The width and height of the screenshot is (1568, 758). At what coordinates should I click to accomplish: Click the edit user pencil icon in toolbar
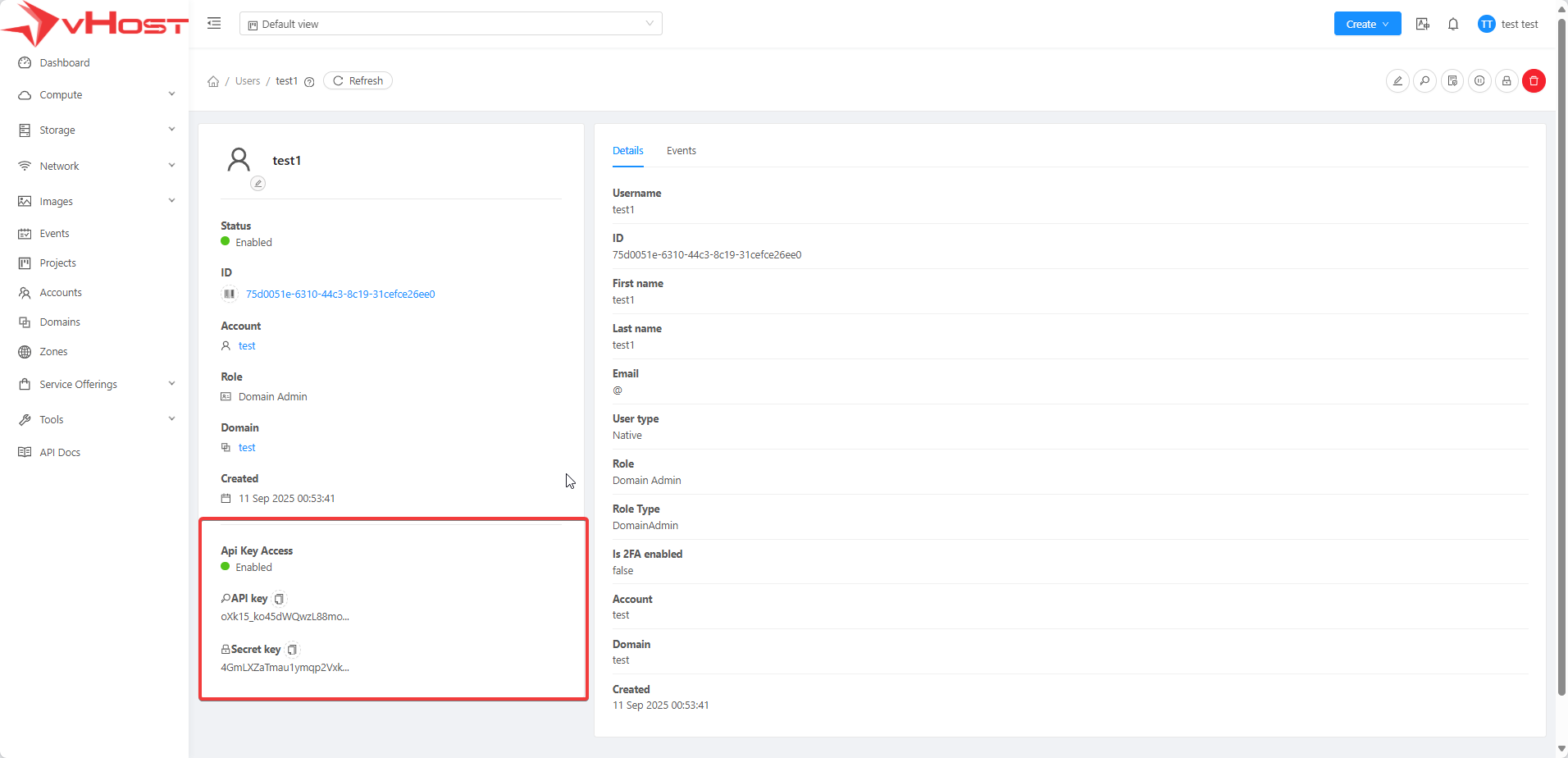coord(1397,81)
